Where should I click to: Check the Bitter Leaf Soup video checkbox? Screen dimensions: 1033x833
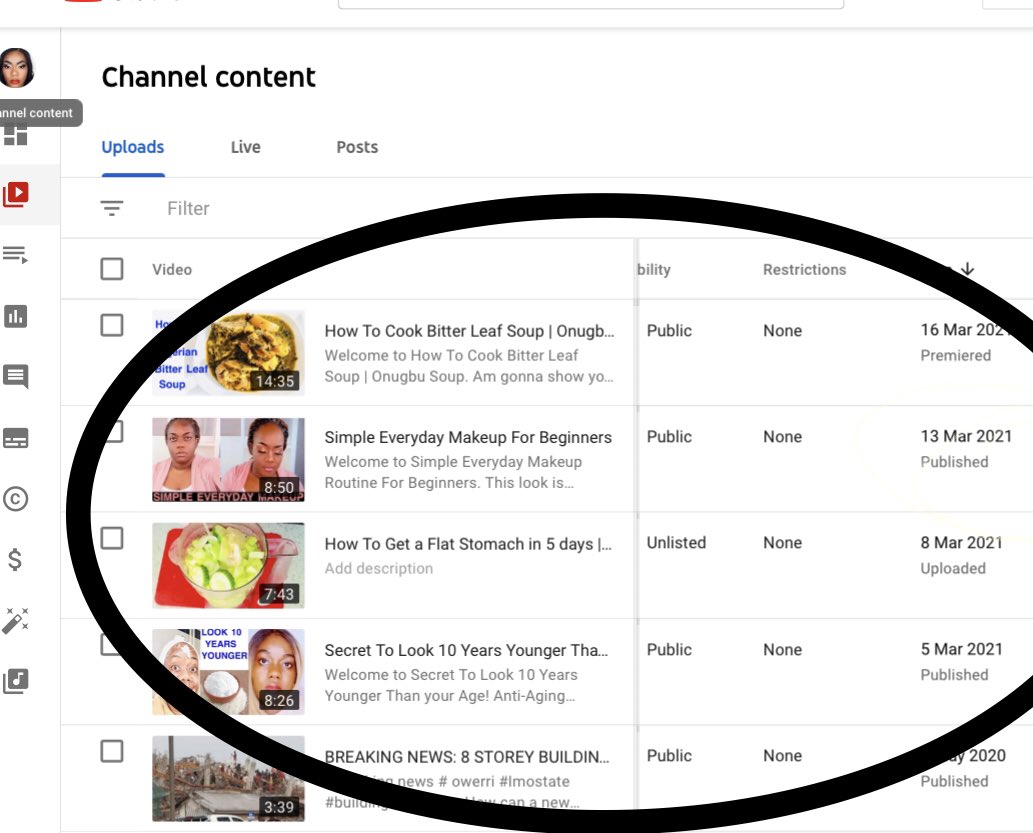112,325
